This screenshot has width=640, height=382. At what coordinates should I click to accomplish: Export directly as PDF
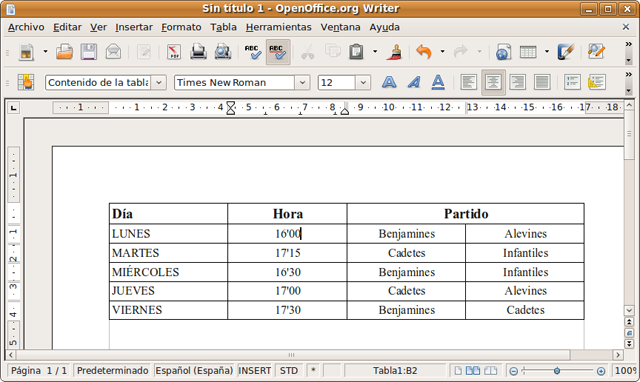click(x=174, y=52)
